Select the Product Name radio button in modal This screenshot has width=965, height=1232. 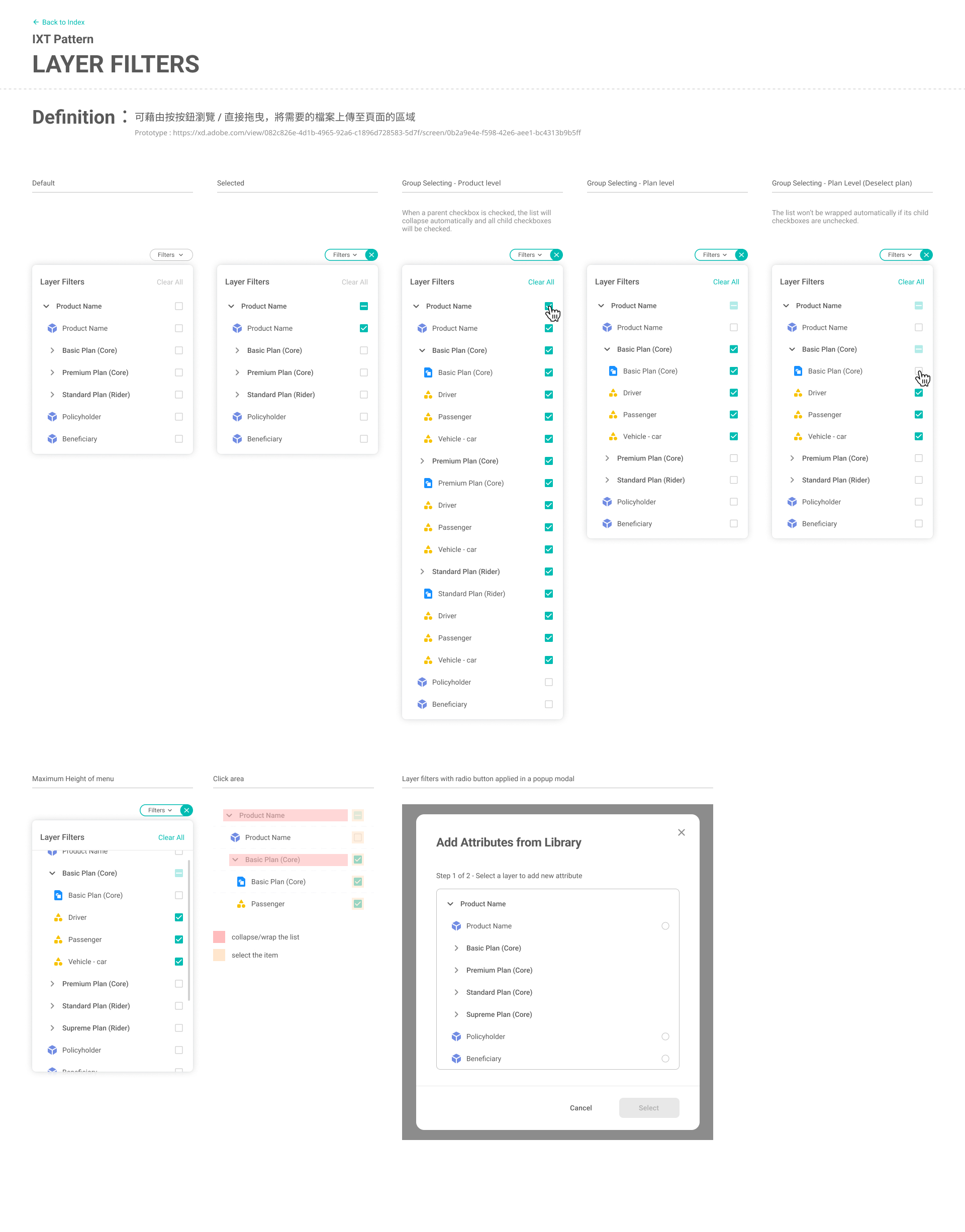(x=665, y=926)
